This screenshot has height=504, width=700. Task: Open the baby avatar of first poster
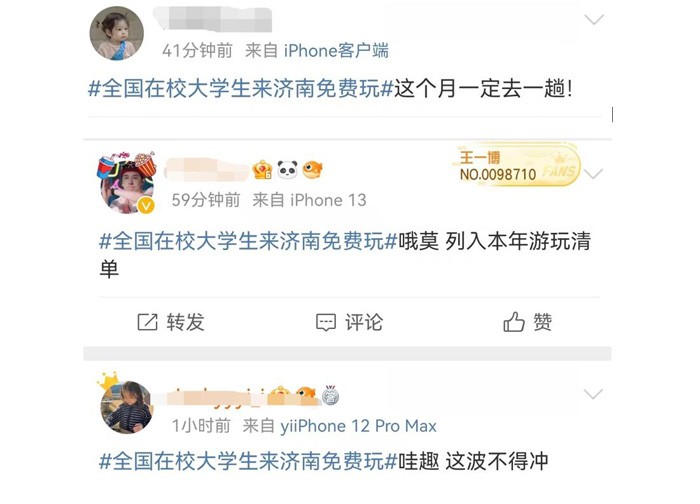(x=117, y=33)
